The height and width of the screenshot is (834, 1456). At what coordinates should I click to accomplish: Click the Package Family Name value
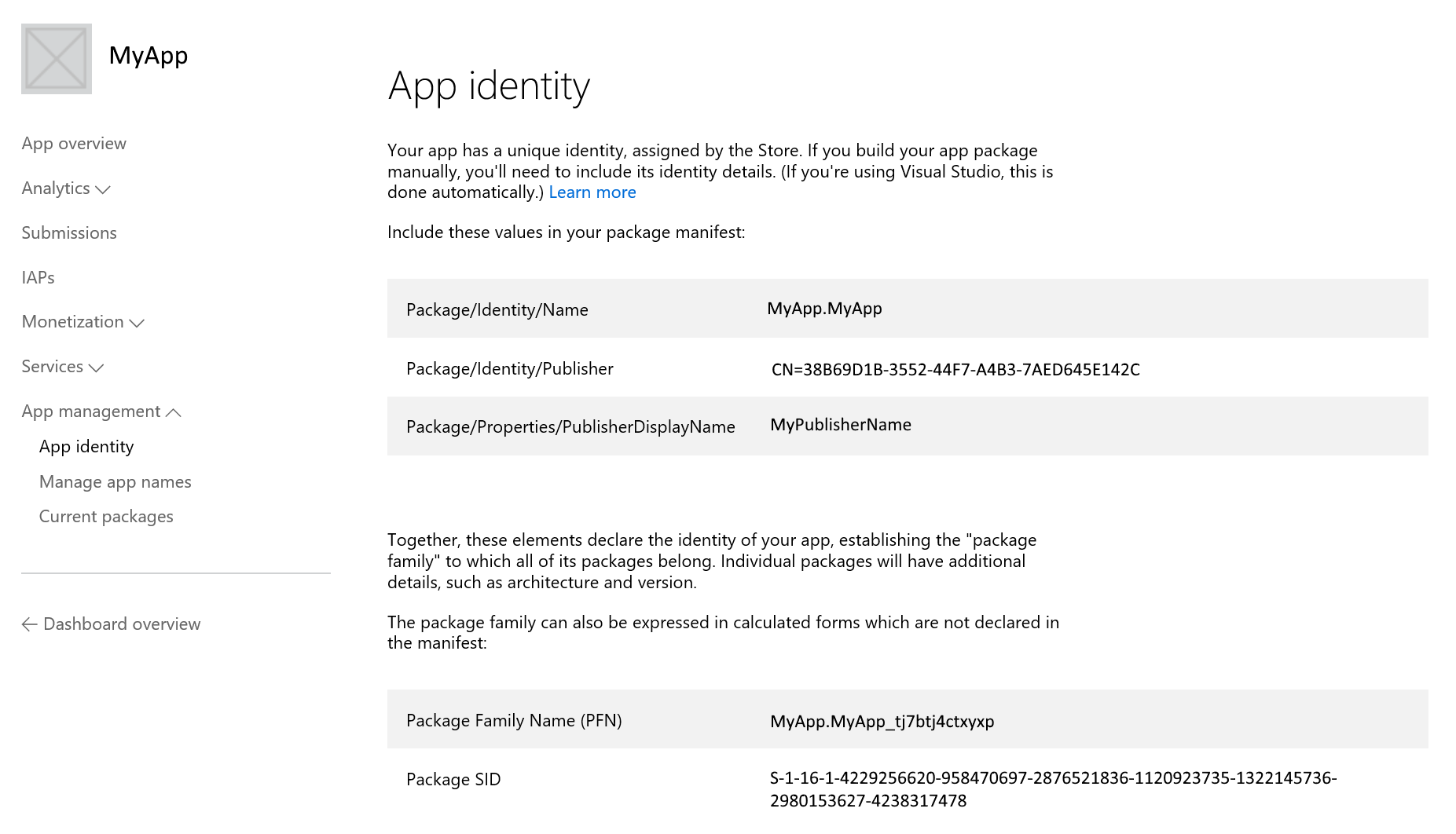pyautogui.click(x=882, y=722)
